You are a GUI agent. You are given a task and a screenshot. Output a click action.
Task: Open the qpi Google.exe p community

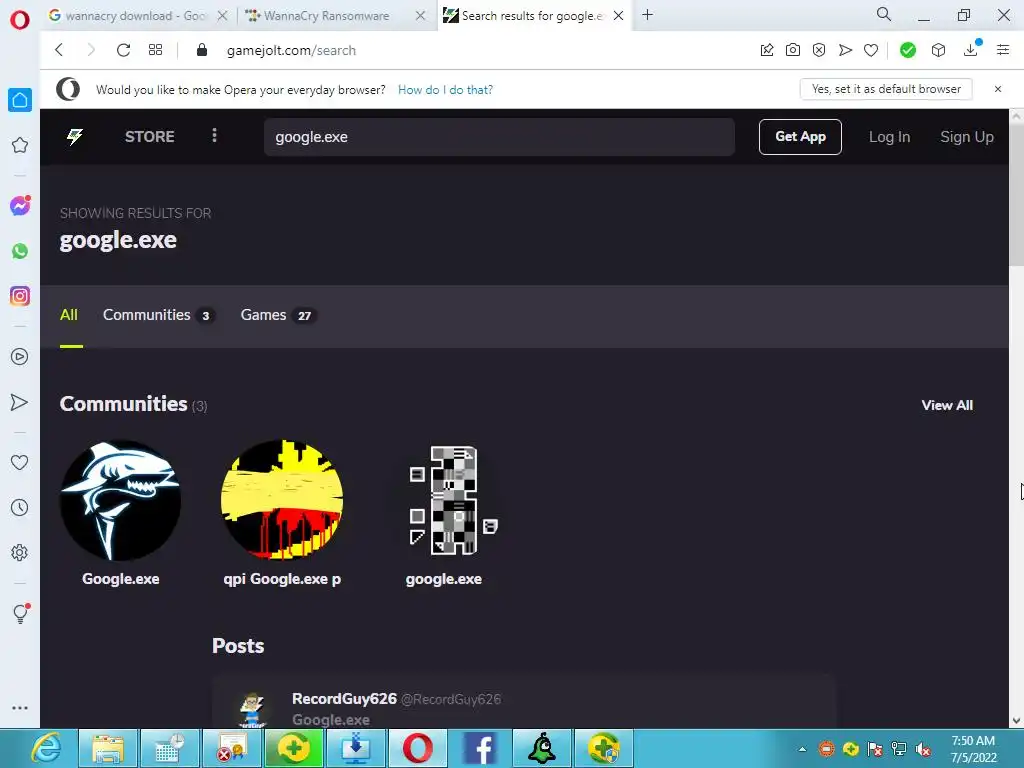282,500
